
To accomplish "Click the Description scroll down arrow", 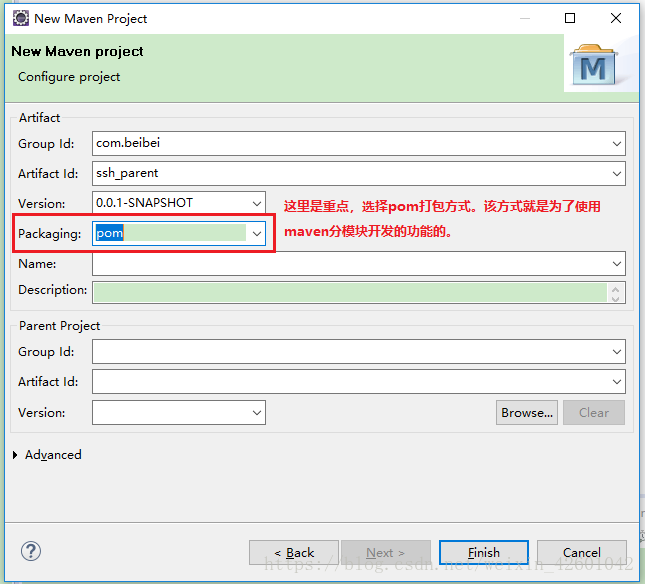I will click(x=615, y=299).
